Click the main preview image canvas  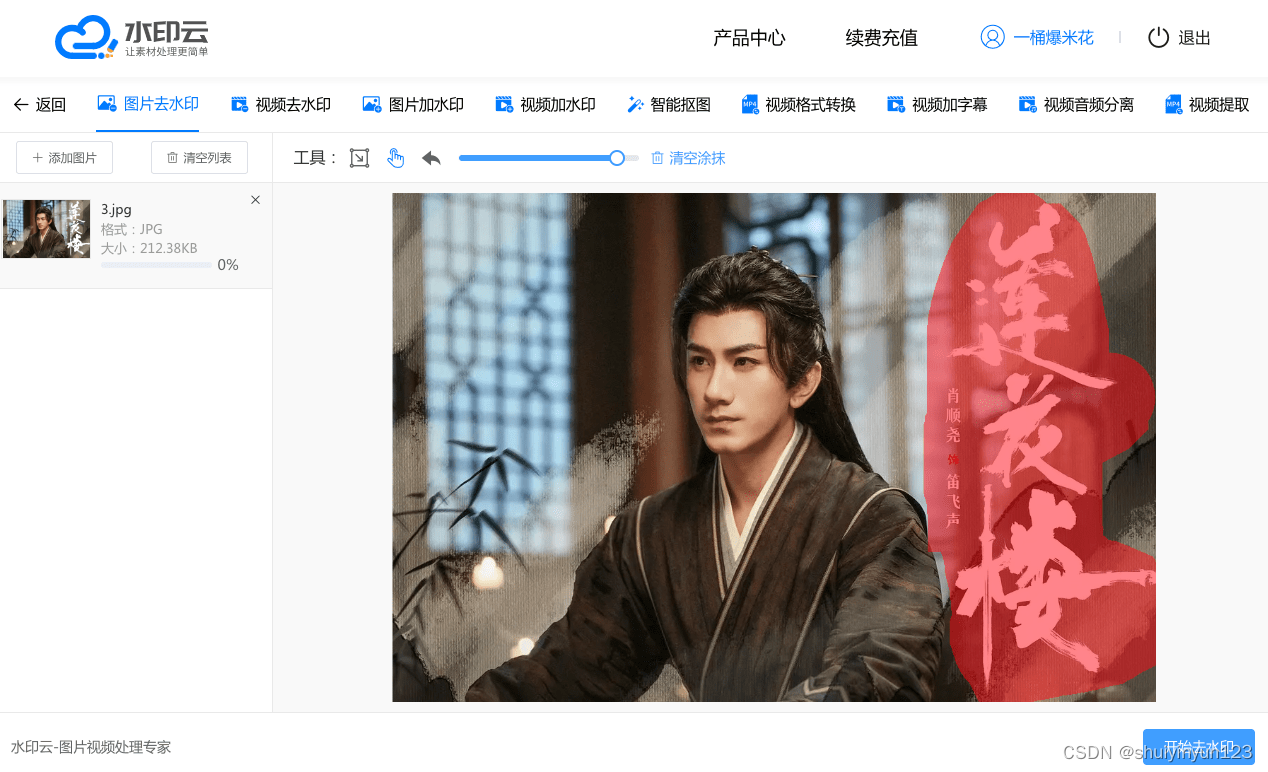(x=774, y=447)
